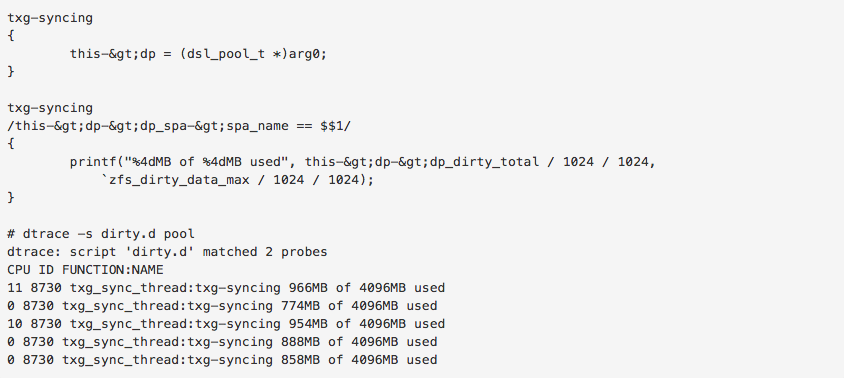Click the 888MB of 4096MB output line

(x=222, y=342)
